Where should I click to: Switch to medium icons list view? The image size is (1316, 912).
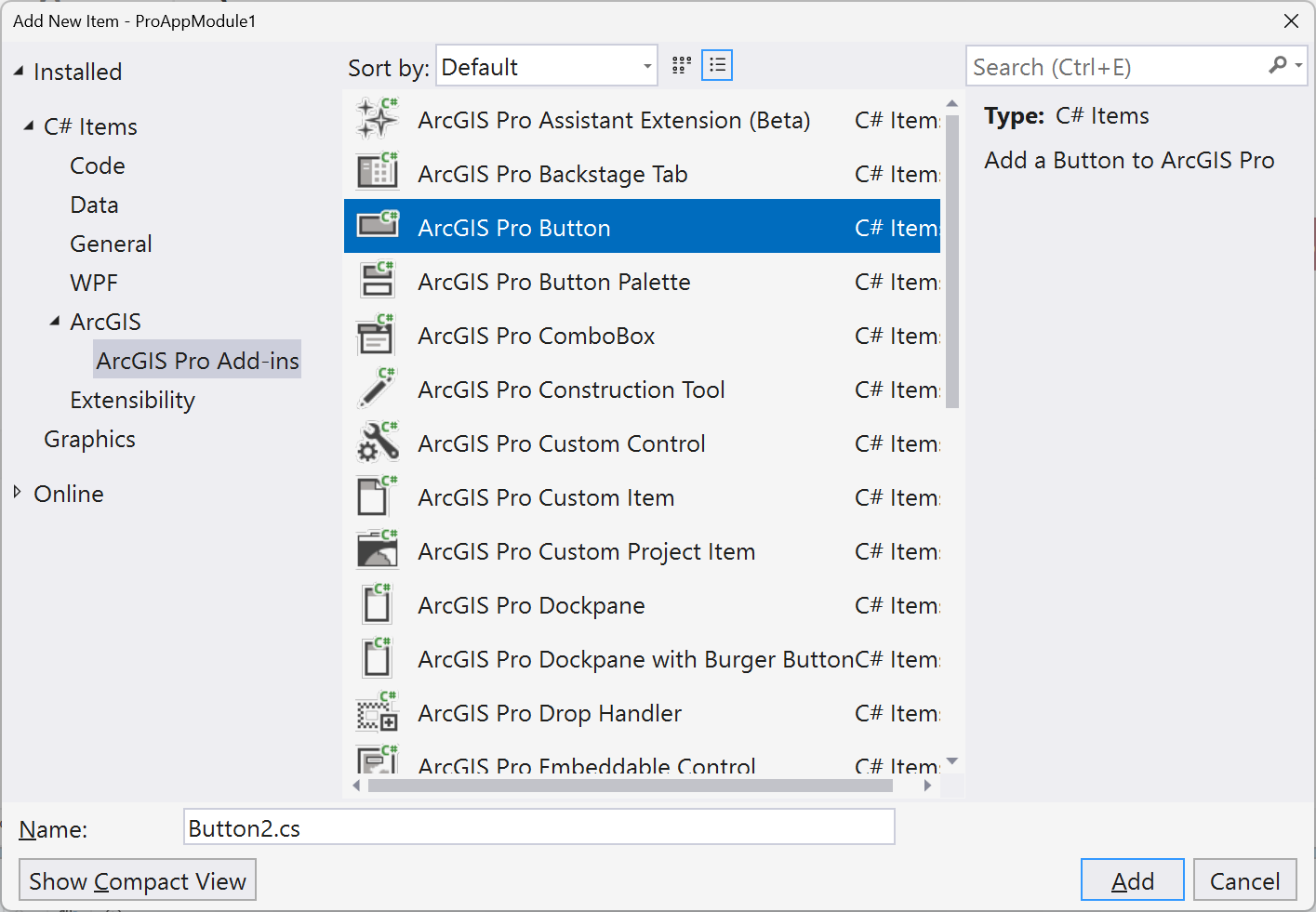[x=717, y=65]
